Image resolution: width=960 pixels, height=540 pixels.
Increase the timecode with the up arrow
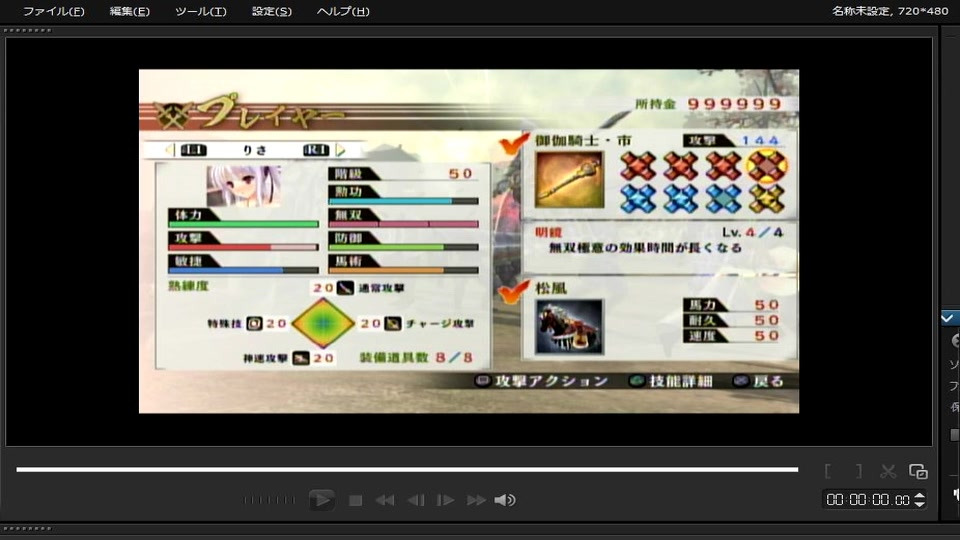tap(919, 495)
